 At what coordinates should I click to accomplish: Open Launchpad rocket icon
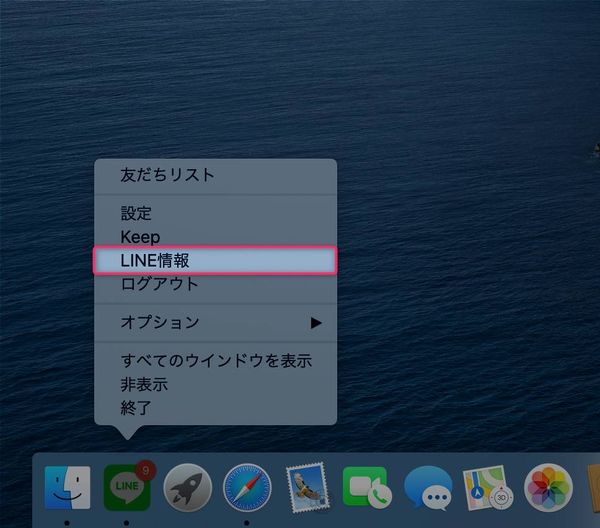[188, 487]
